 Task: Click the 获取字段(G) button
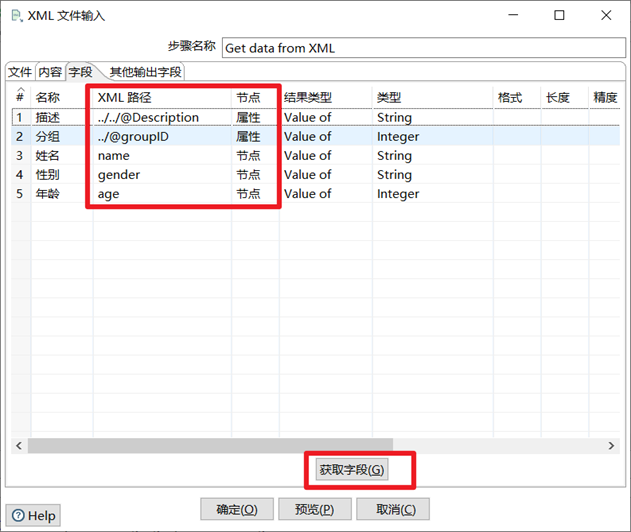pyautogui.click(x=352, y=469)
